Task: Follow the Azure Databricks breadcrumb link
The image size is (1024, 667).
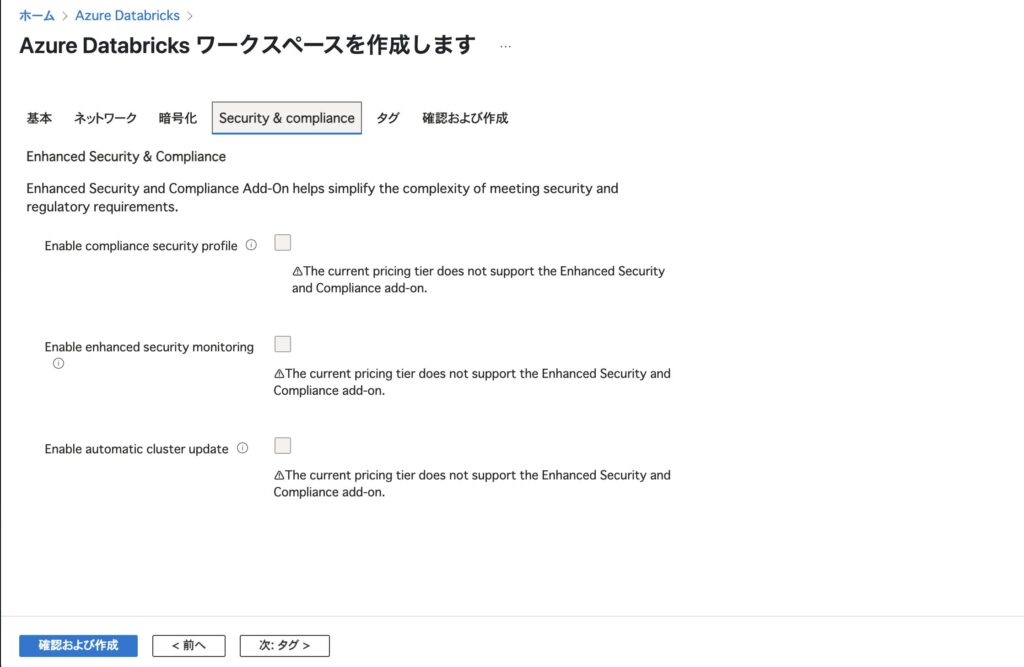Action: click(x=127, y=15)
